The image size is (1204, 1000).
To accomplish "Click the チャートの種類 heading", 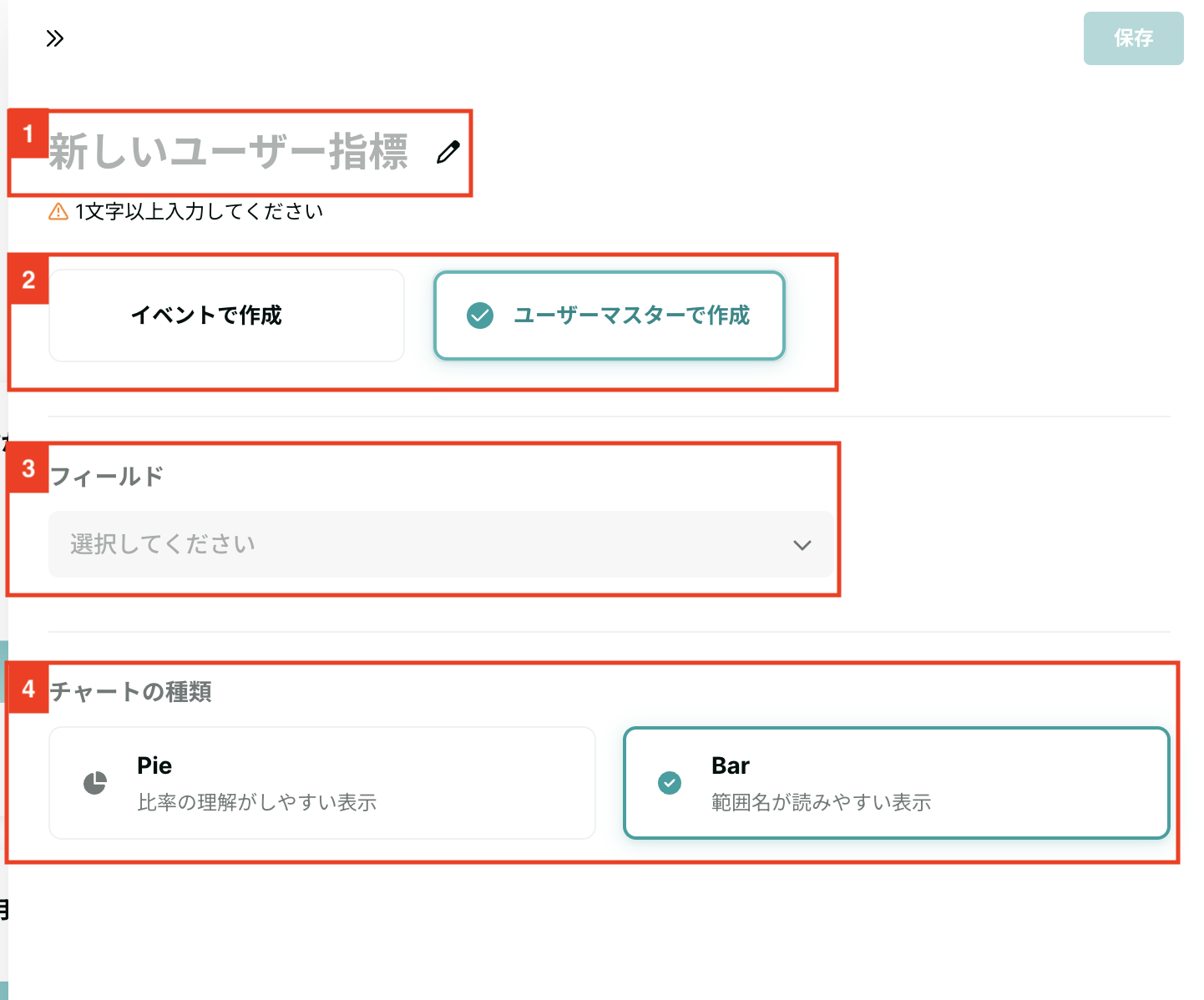I will click(130, 692).
